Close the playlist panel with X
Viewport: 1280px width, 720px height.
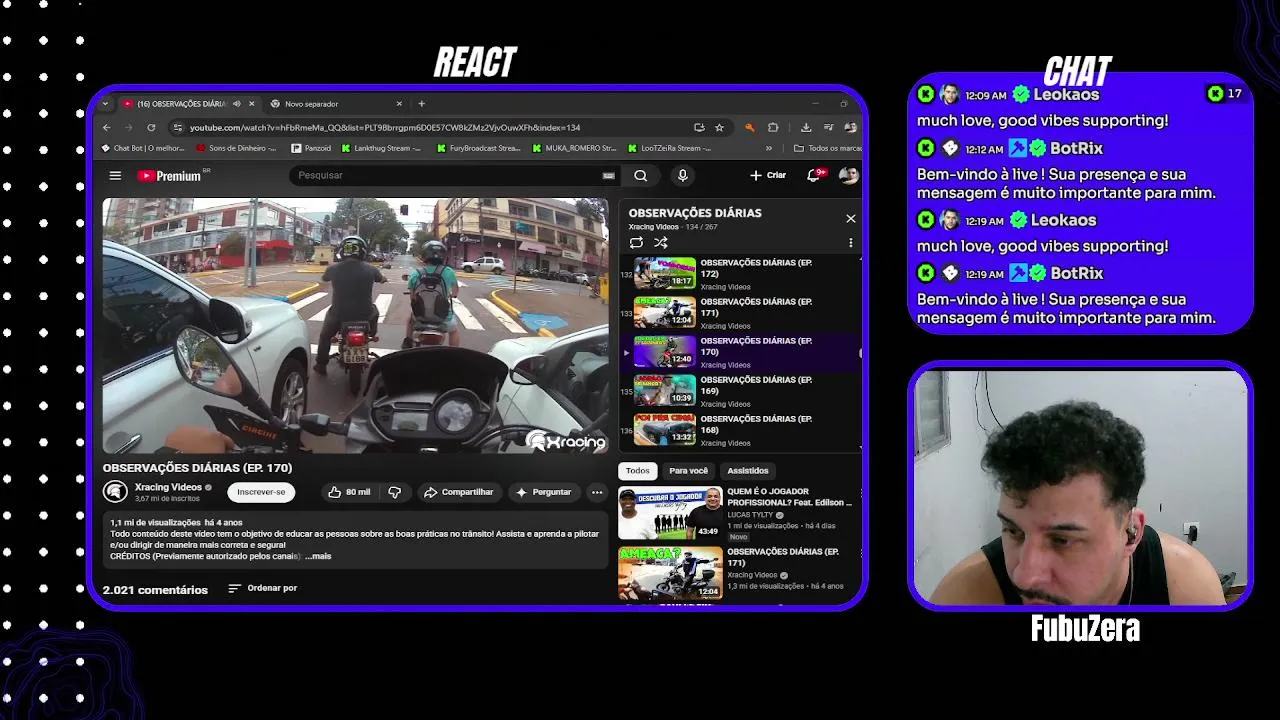coord(851,218)
